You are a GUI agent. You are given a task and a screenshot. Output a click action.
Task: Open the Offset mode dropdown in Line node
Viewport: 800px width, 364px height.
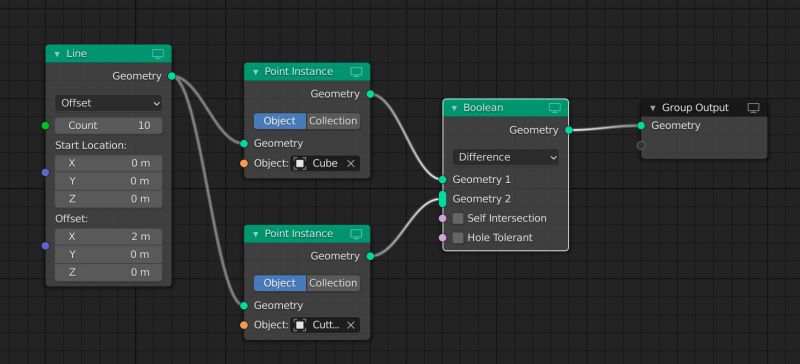click(x=109, y=103)
